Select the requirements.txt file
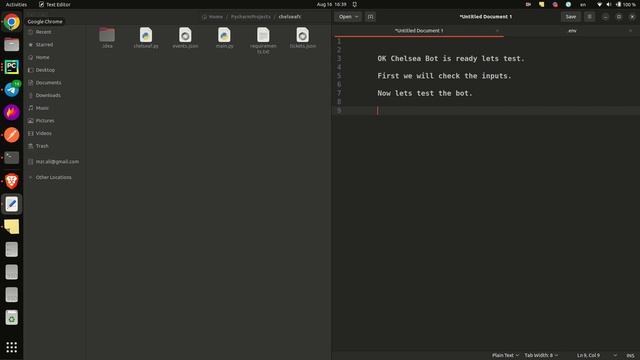Viewport: 640px width, 360px height. pyautogui.click(x=263, y=40)
